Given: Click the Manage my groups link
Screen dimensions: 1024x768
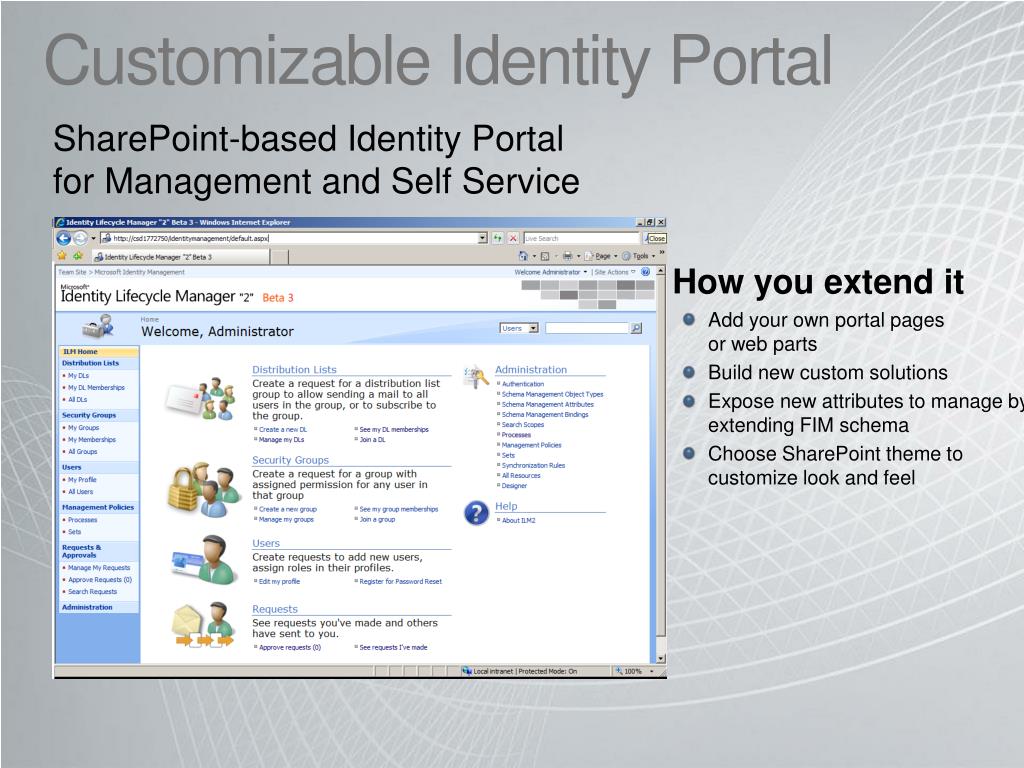Looking at the screenshot, I should point(286,520).
